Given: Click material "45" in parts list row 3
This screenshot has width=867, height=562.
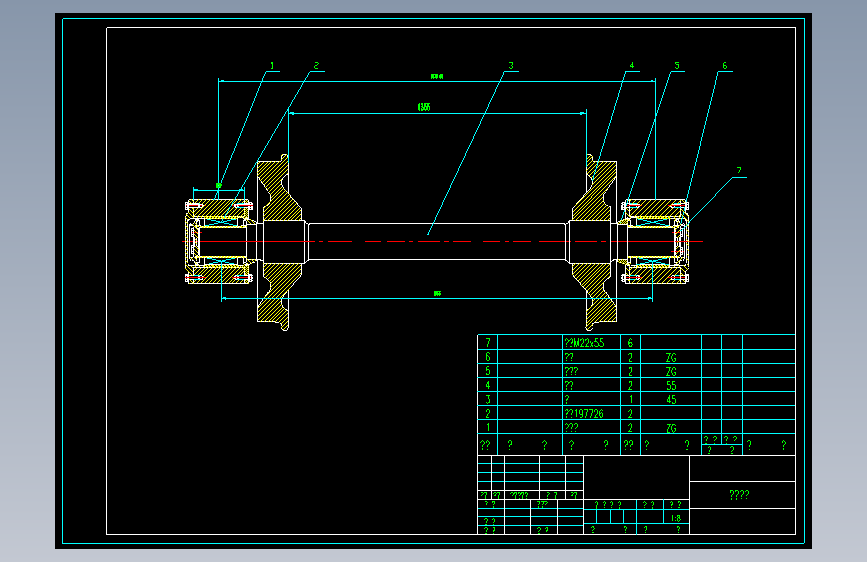Looking at the screenshot, I should pos(671,399).
